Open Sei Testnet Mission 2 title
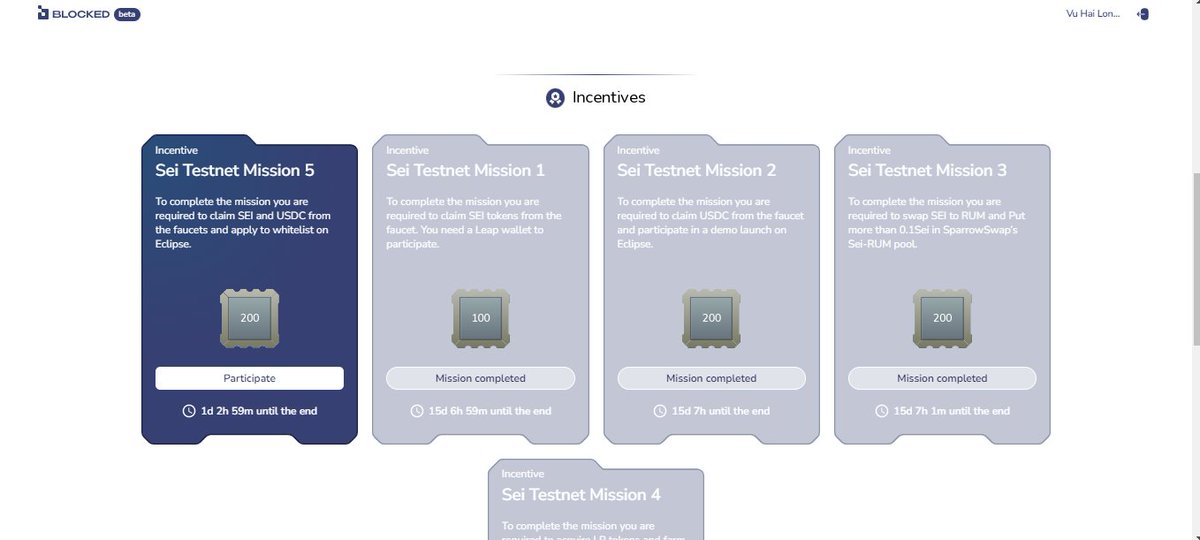The image size is (1200, 540). (x=697, y=170)
